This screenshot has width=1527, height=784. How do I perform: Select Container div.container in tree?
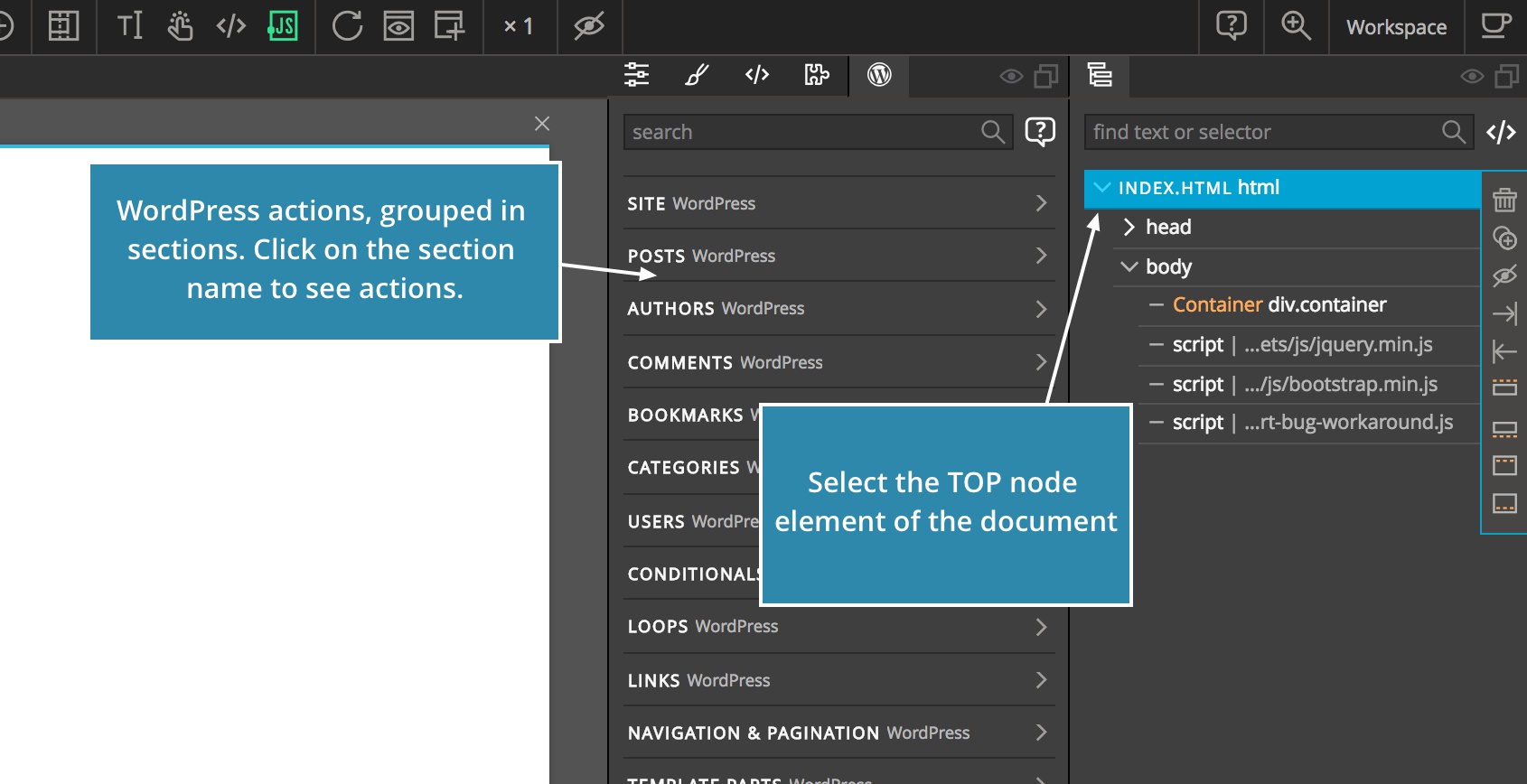click(1279, 305)
